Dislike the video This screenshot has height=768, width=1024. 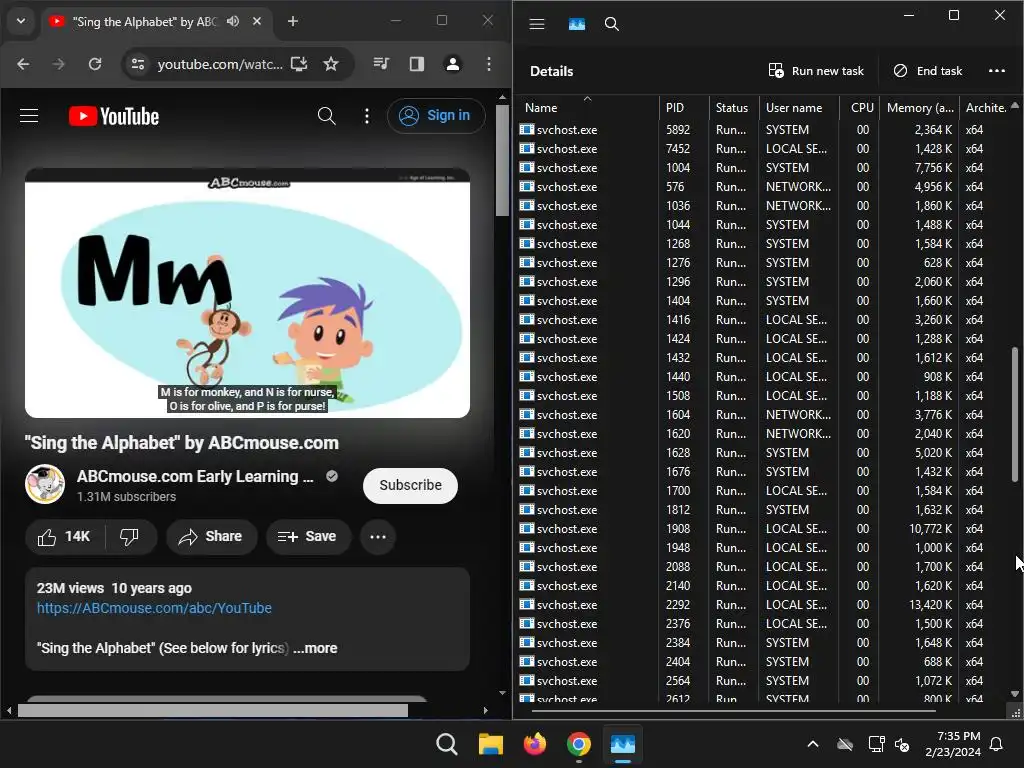(129, 537)
